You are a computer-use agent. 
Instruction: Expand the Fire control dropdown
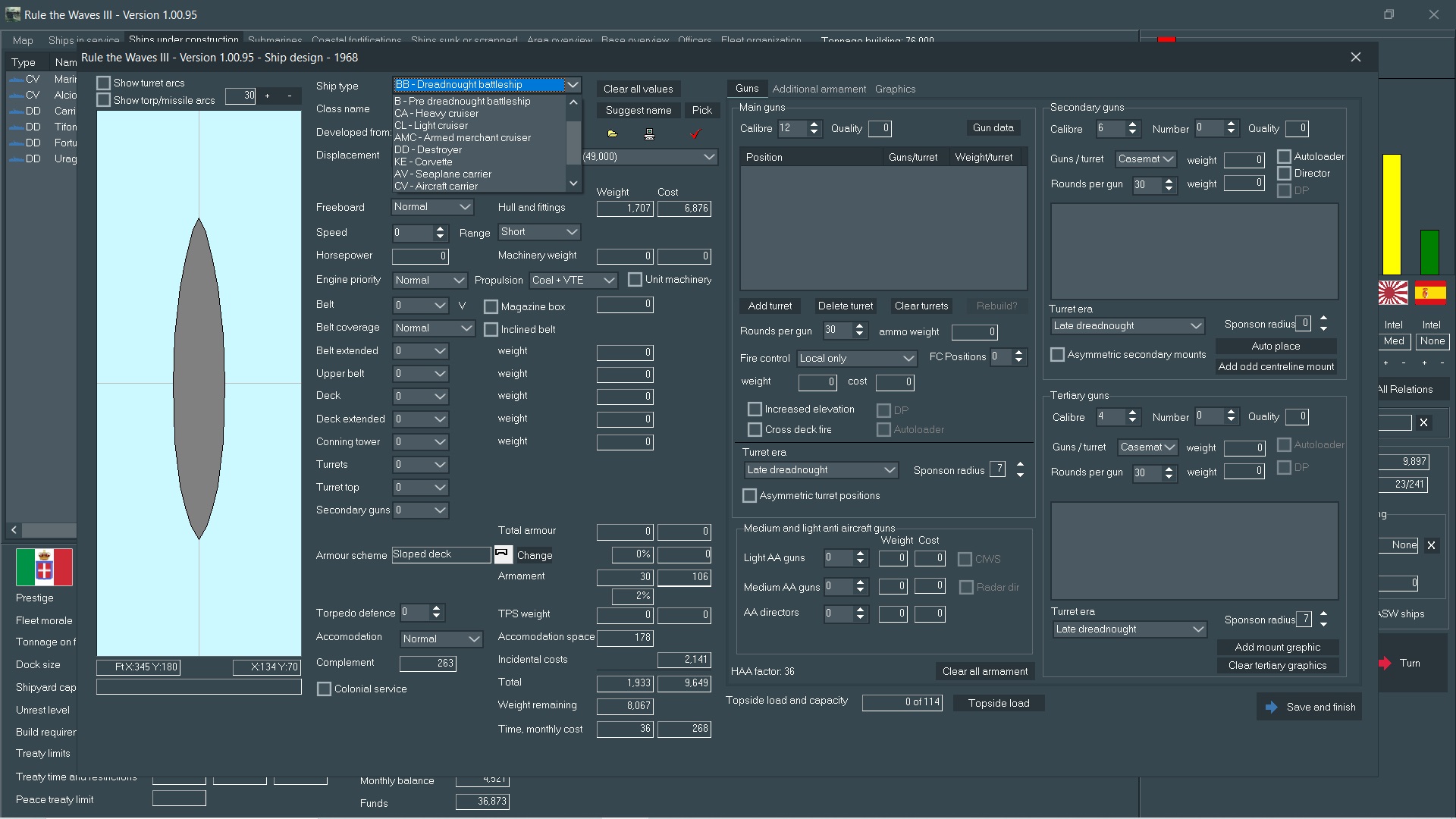857,359
